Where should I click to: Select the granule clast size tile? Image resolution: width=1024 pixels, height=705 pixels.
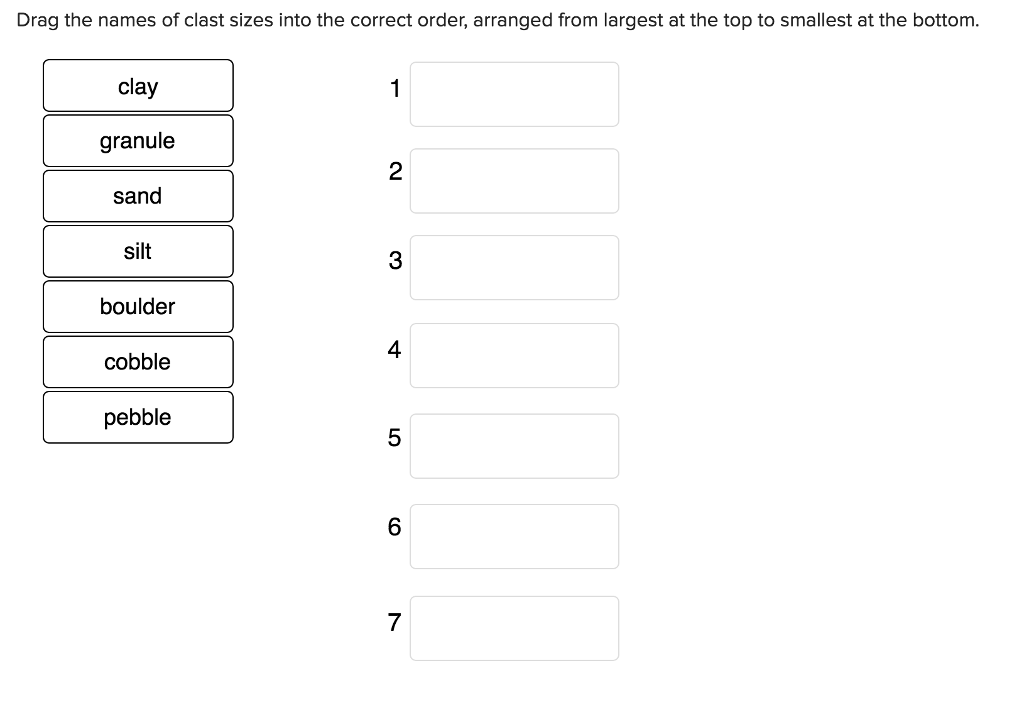[138, 141]
